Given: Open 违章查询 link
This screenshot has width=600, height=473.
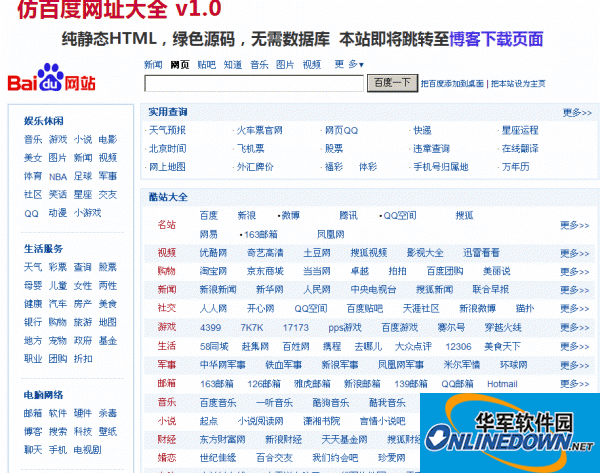Looking at the screenshot, I should [432, 148].
